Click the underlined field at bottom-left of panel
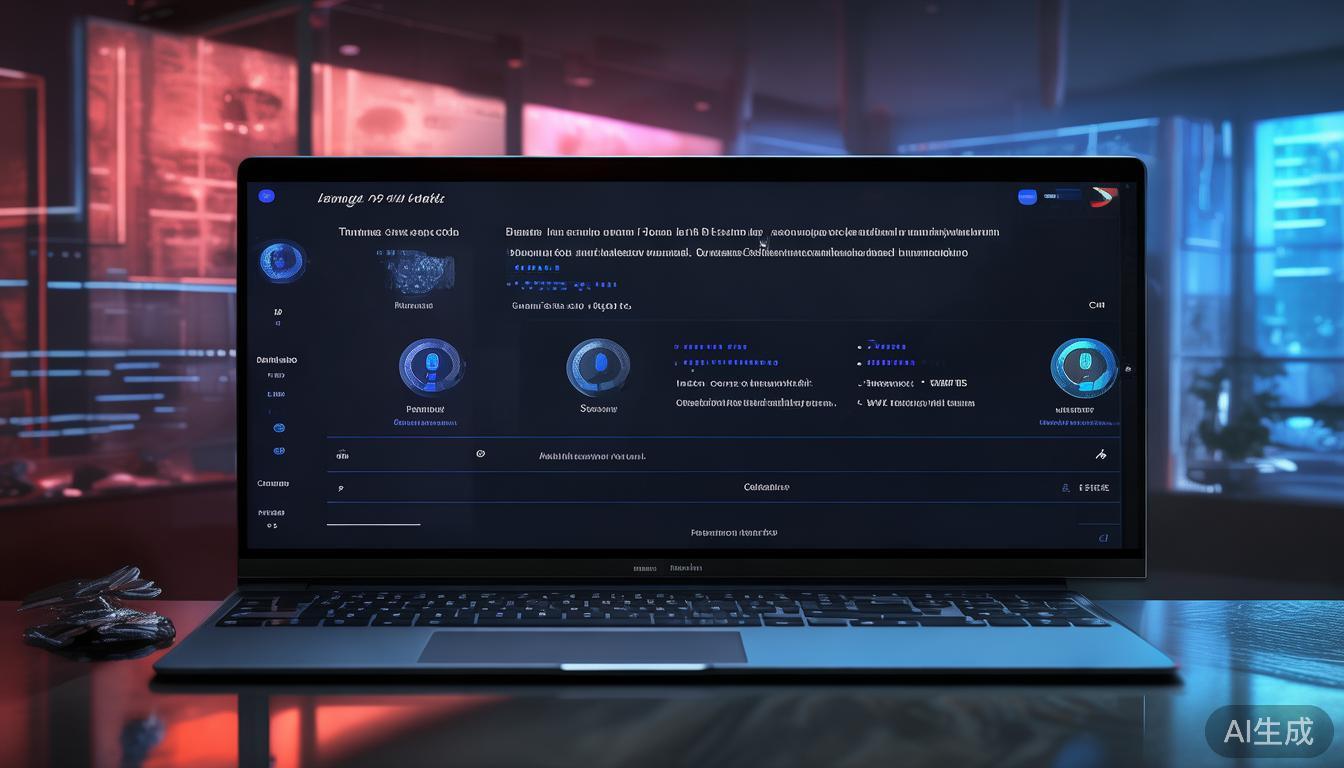1344x768 pixels. pos(373,522)
